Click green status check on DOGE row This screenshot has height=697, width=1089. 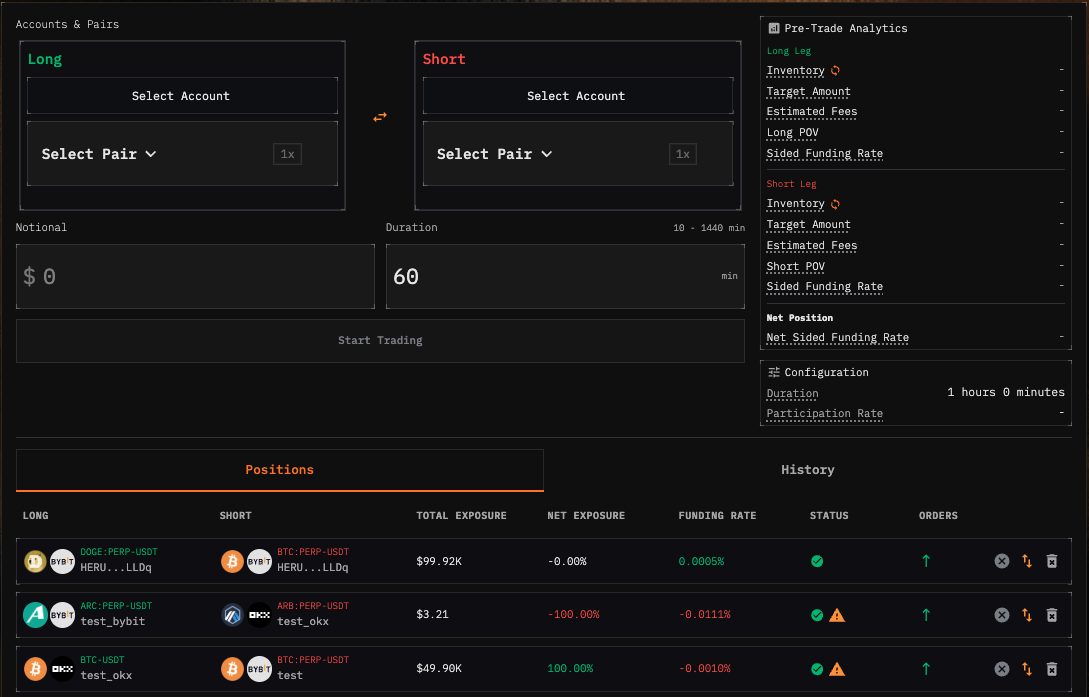tap(817, 561)
